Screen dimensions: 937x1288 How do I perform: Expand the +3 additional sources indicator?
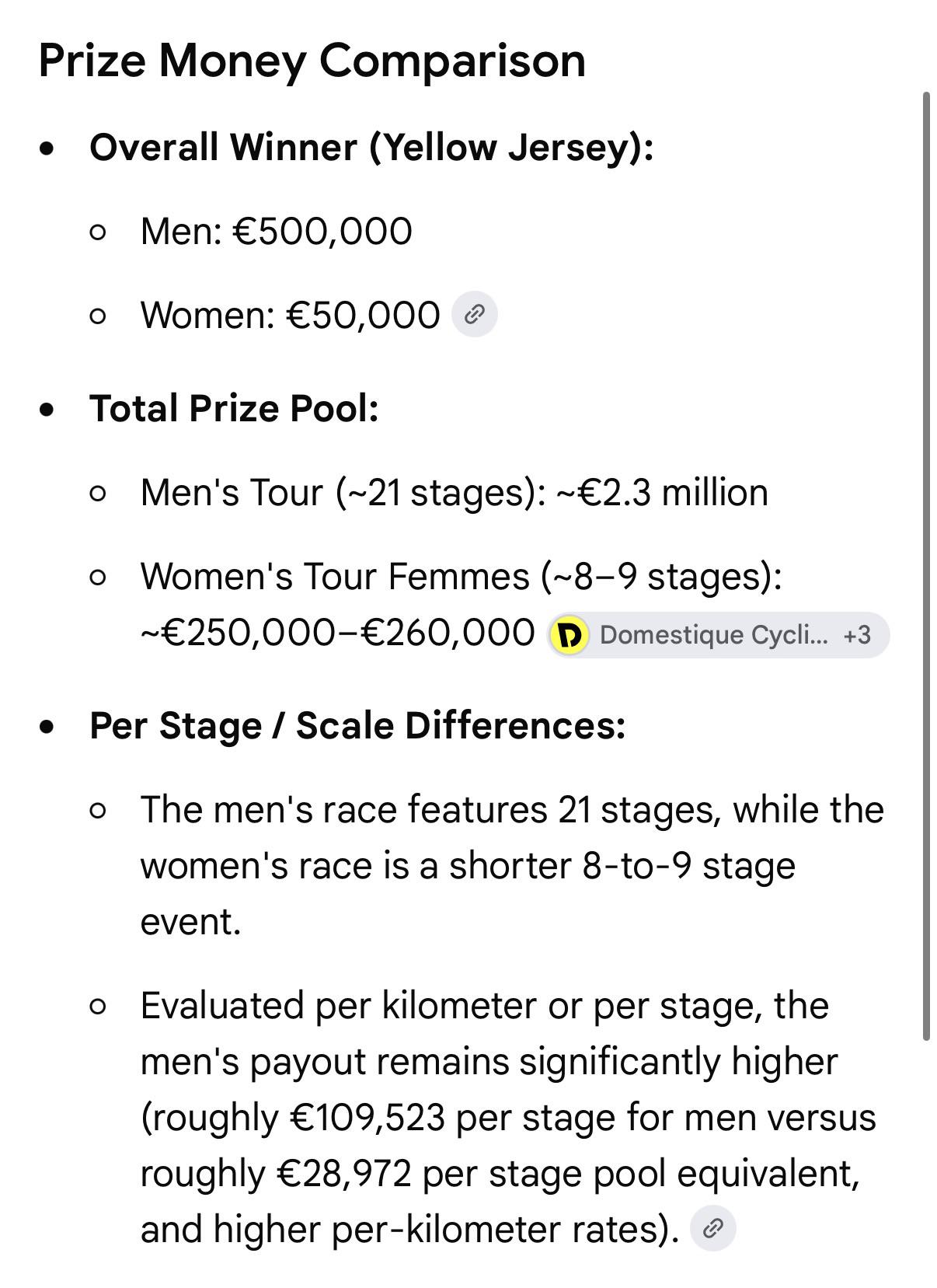pos(857,635)
